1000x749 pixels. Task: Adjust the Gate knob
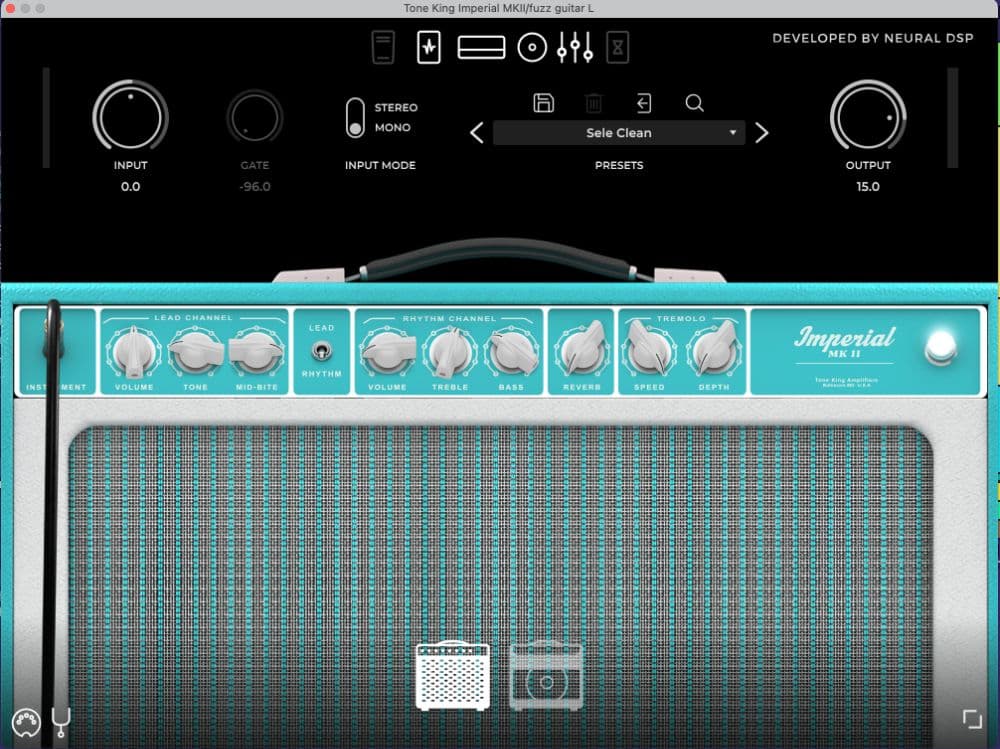tap(254, 117)
